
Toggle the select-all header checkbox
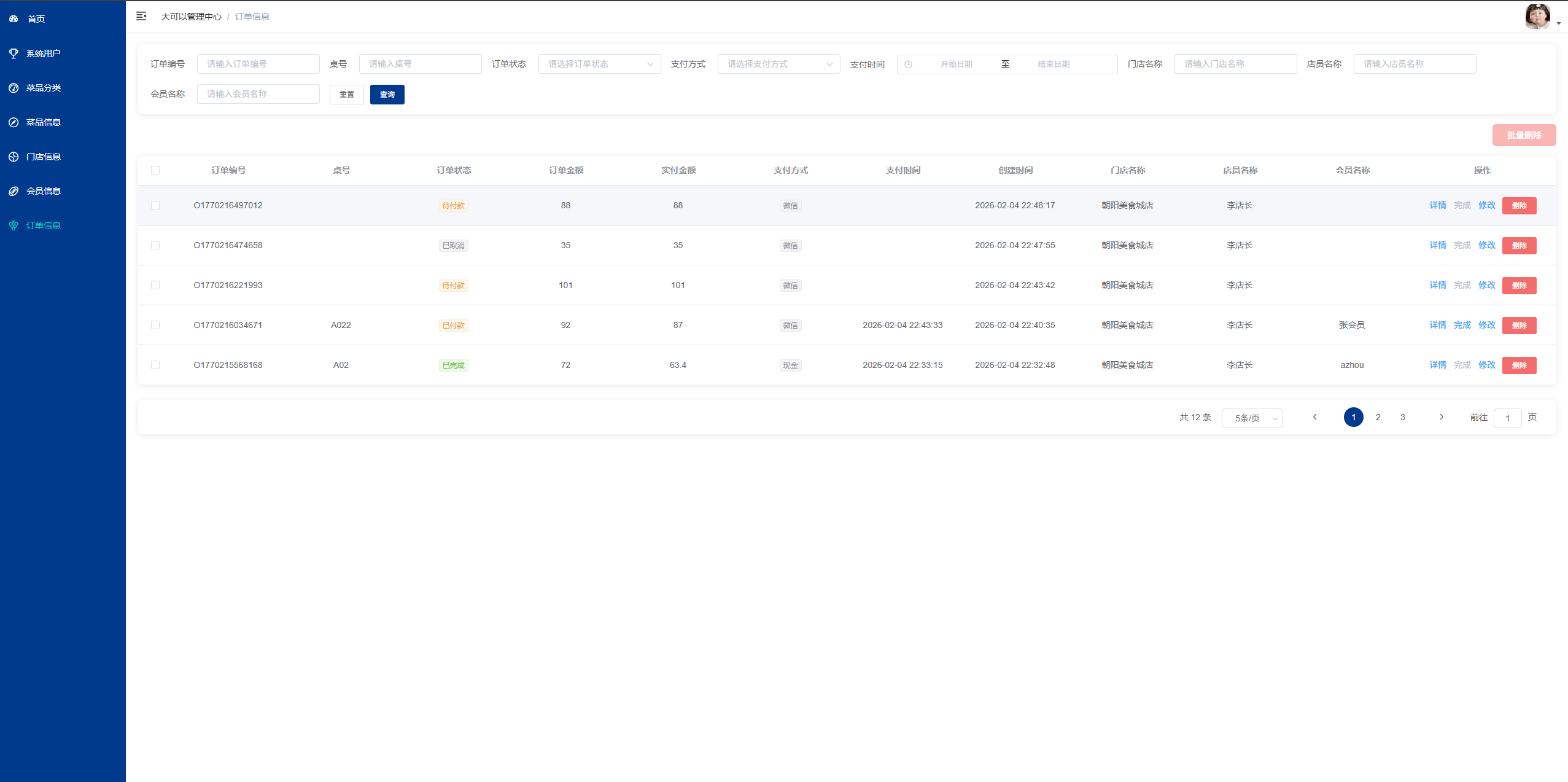(155, 170)
